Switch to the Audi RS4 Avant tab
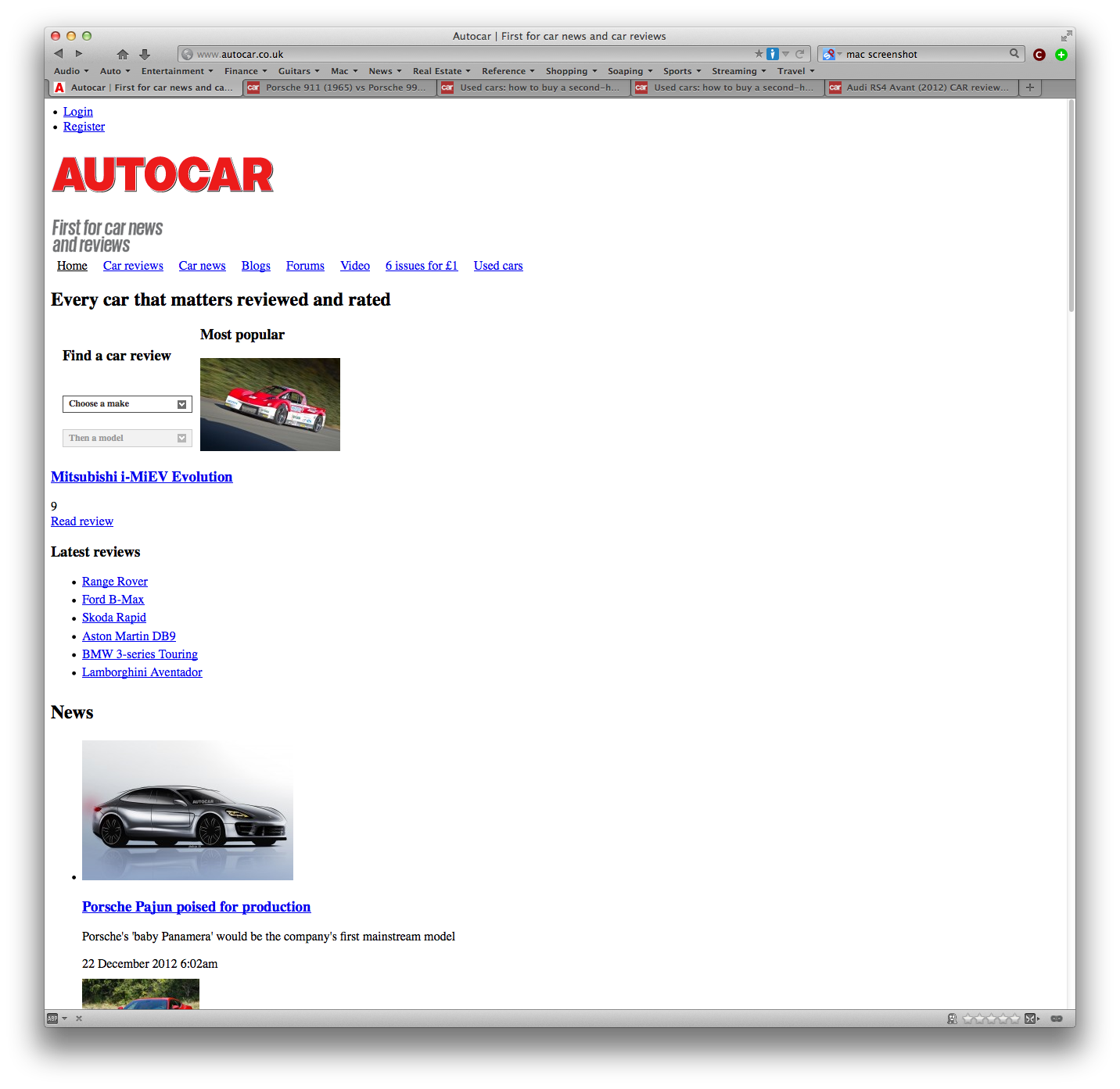Screen dimensions: 1120x1089 (921, 88)
